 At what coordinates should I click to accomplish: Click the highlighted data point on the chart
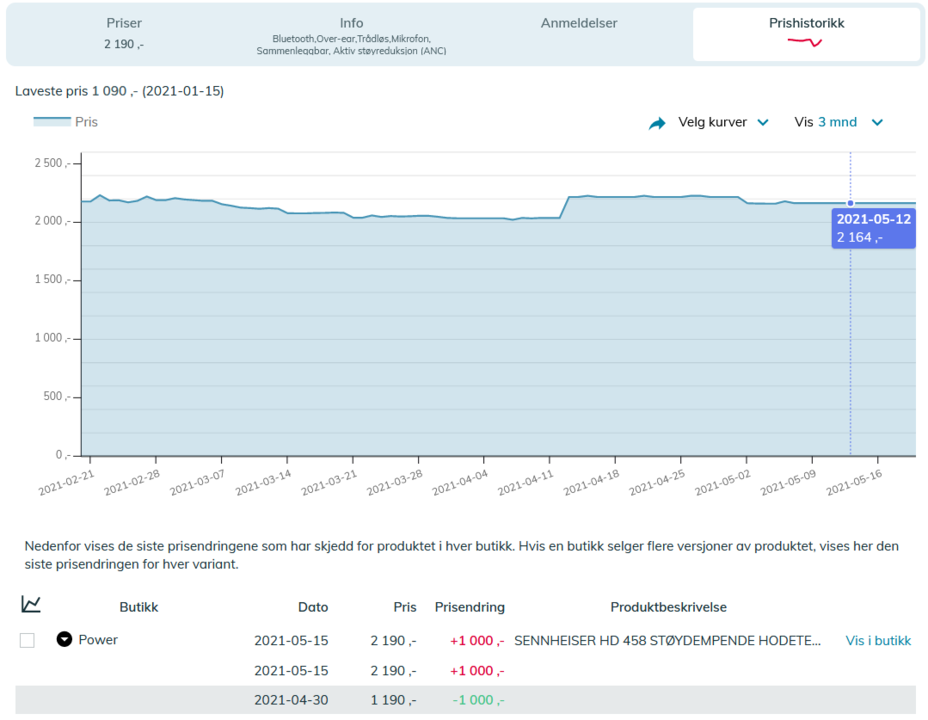coord(850,203)
